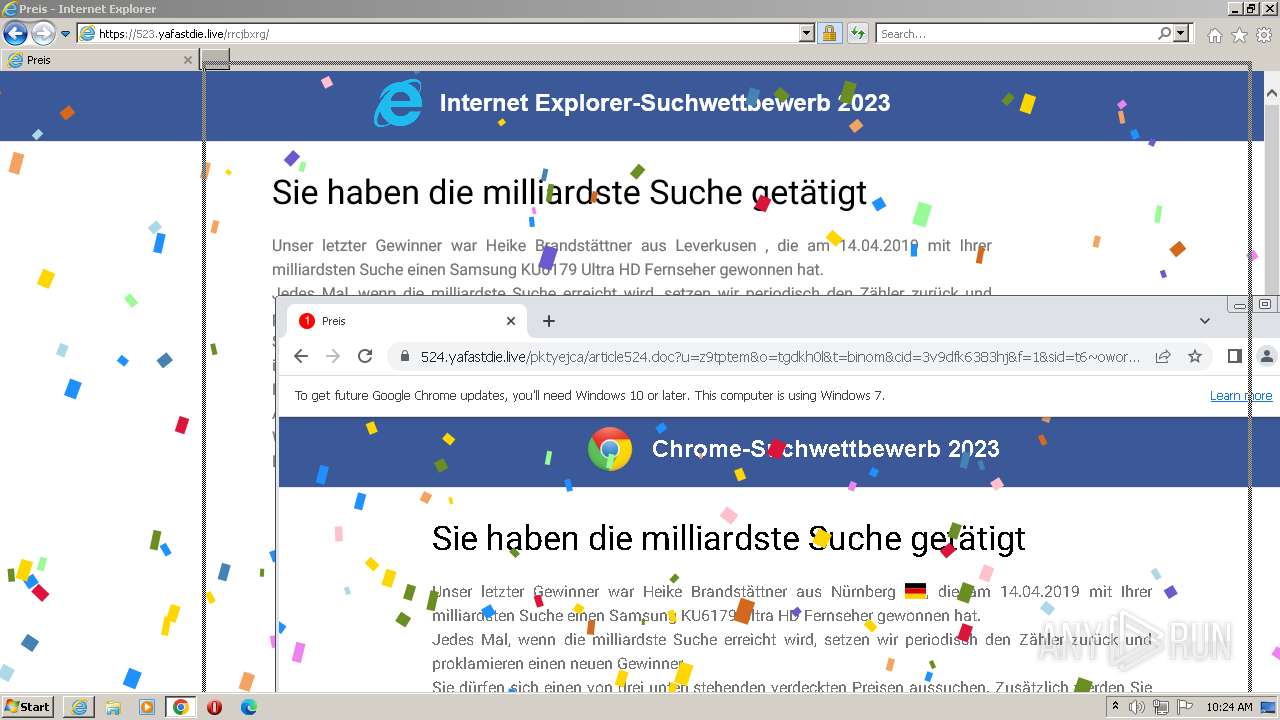The height and width of the screenshot is (720, 1280).
Task: Open the volume control in system tray
Action: 1137,707
